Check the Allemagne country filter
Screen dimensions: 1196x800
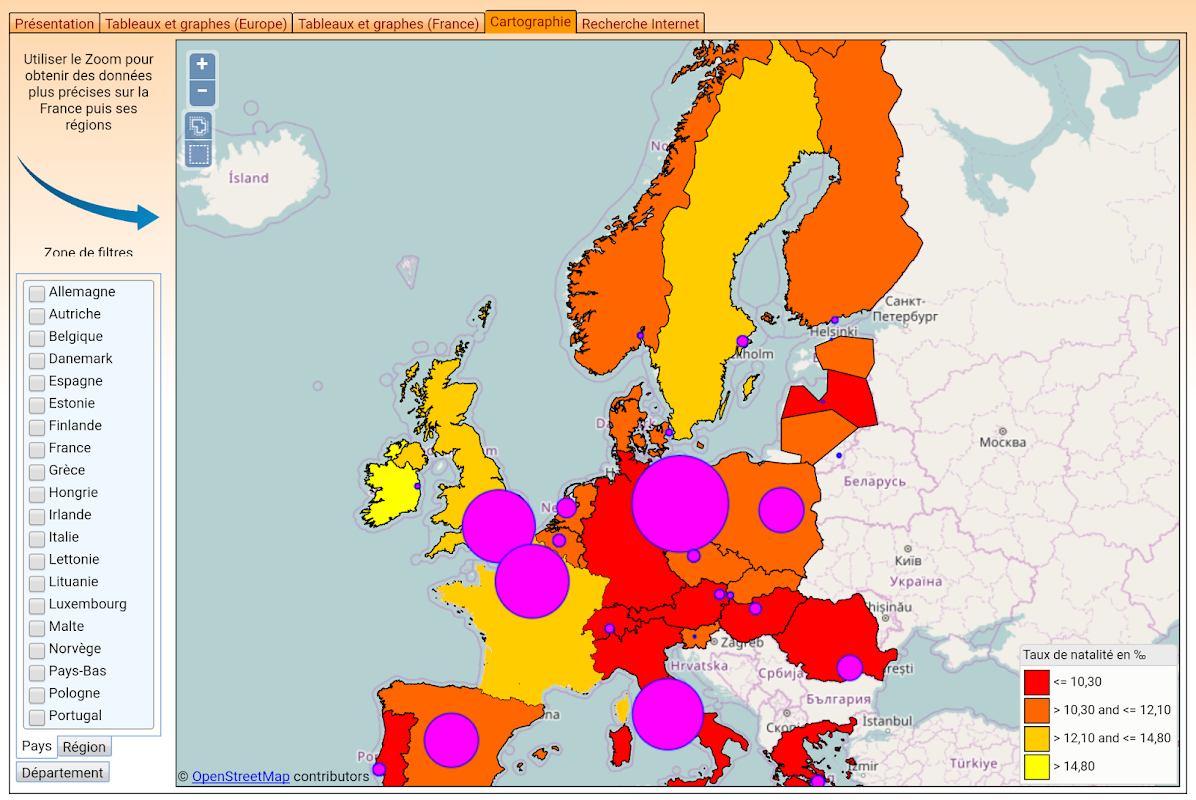tap(37, 293)
